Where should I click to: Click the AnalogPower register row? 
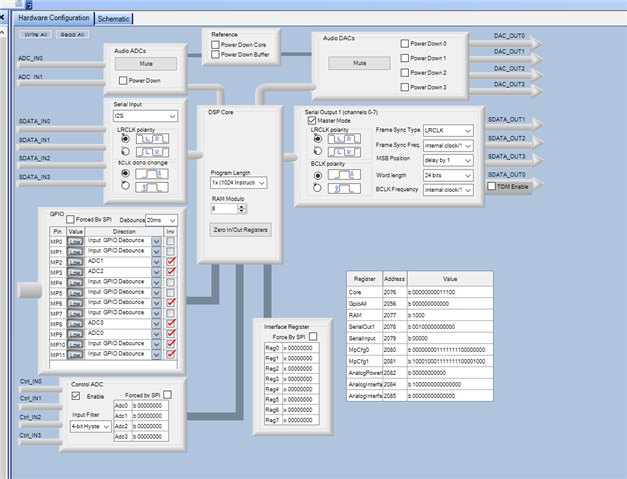tap(420, 373)
